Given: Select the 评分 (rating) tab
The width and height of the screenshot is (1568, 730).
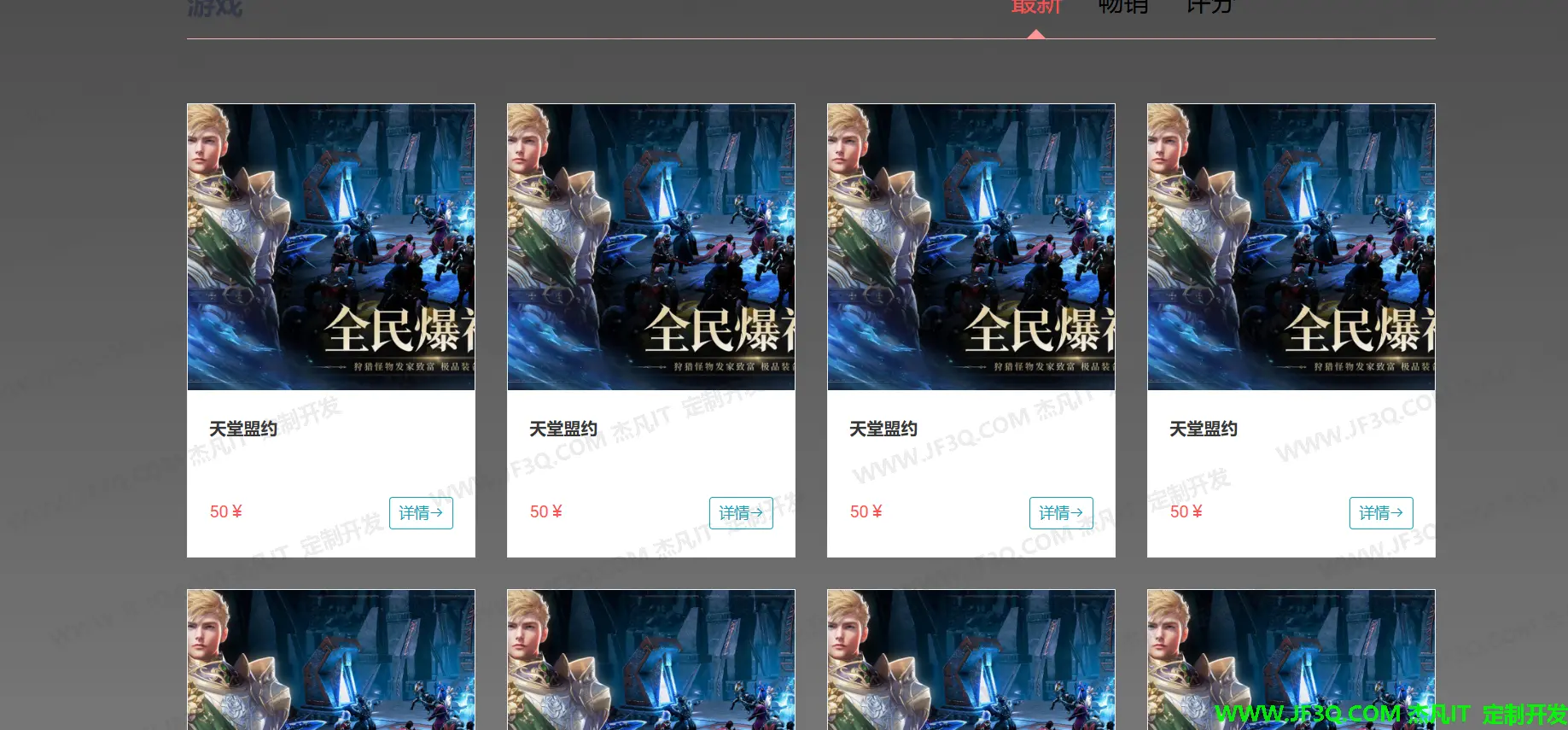Looking at the screenshot, I should [1210, 7].
